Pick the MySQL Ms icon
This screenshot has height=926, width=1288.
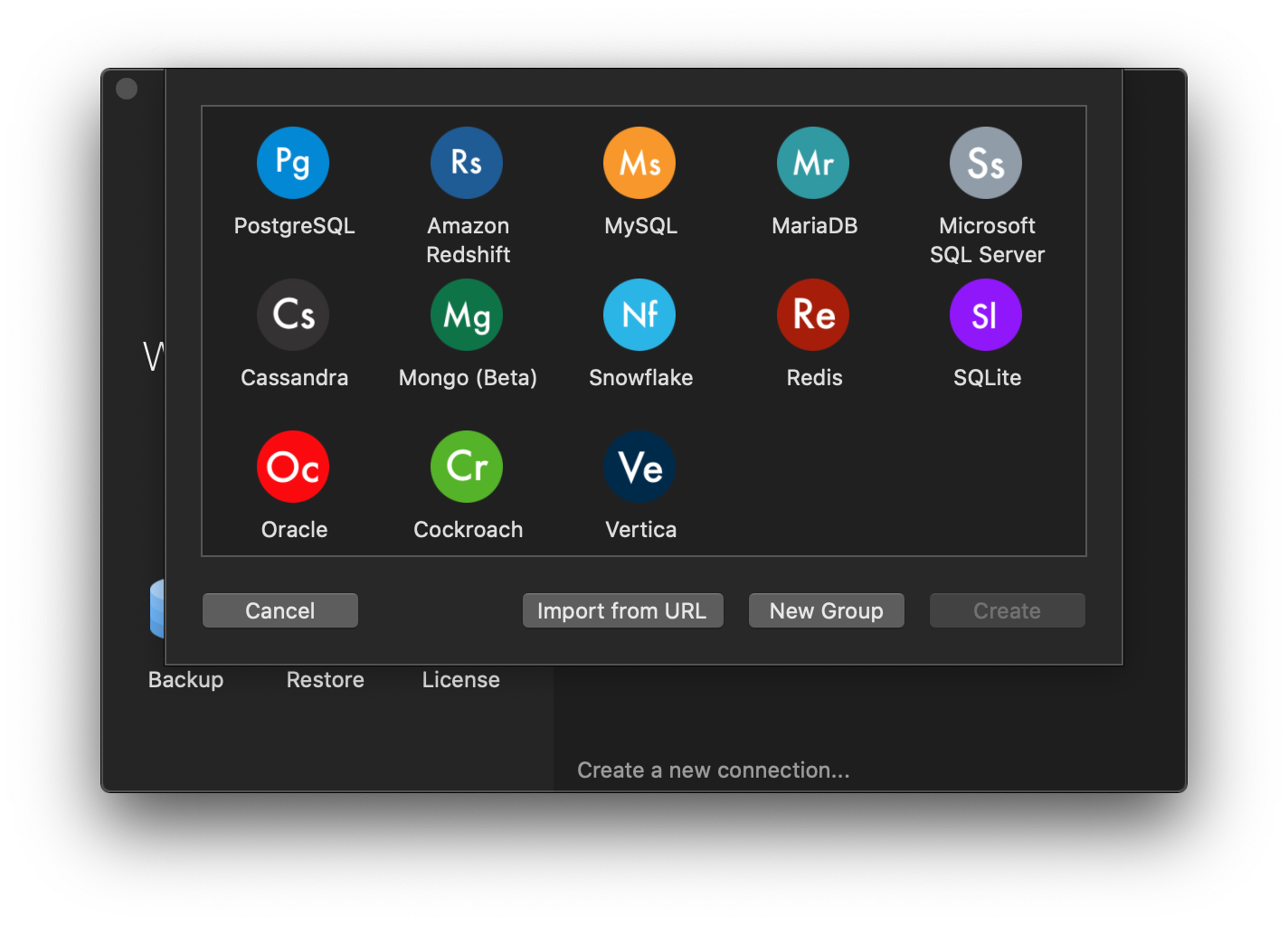pyautogui.click(x=639, y=163)
